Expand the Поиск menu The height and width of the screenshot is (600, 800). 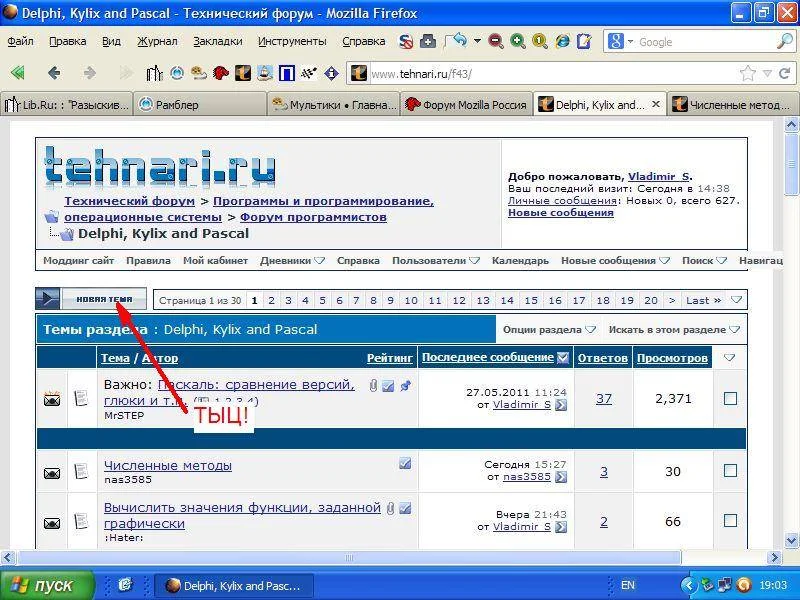coord(721,261)
